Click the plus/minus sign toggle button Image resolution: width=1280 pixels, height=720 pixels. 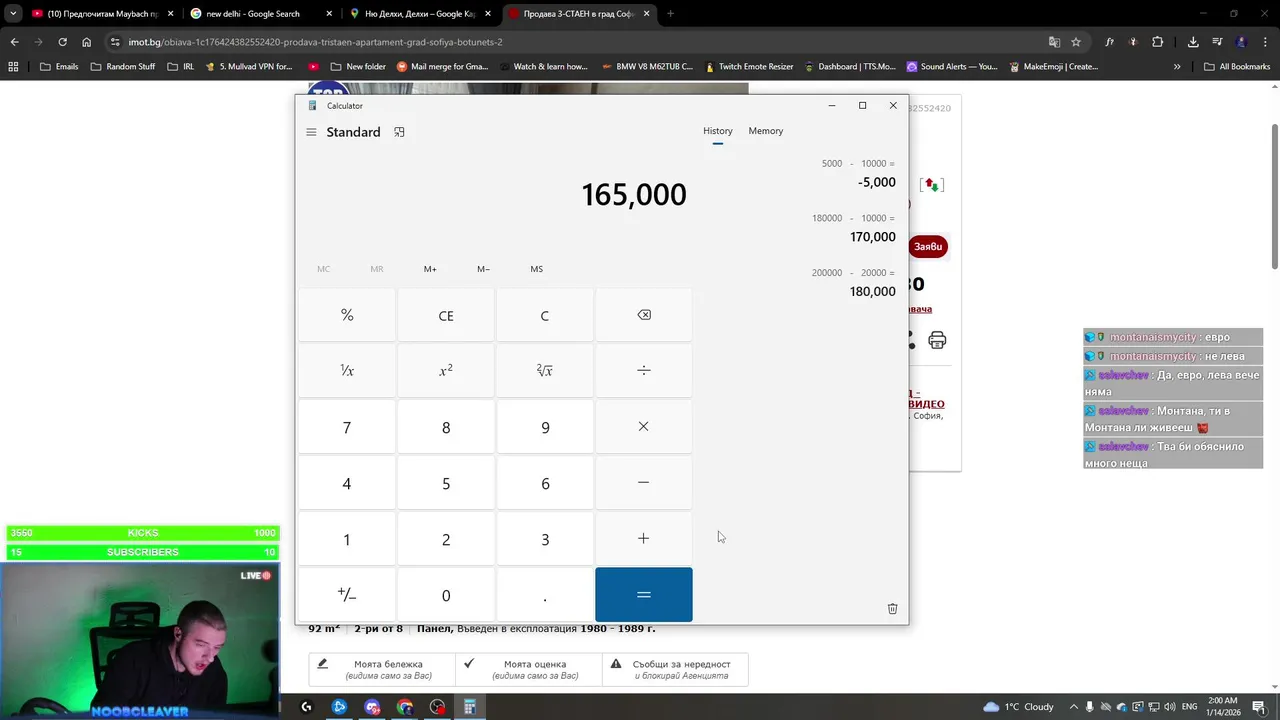(x=347, y=595)
